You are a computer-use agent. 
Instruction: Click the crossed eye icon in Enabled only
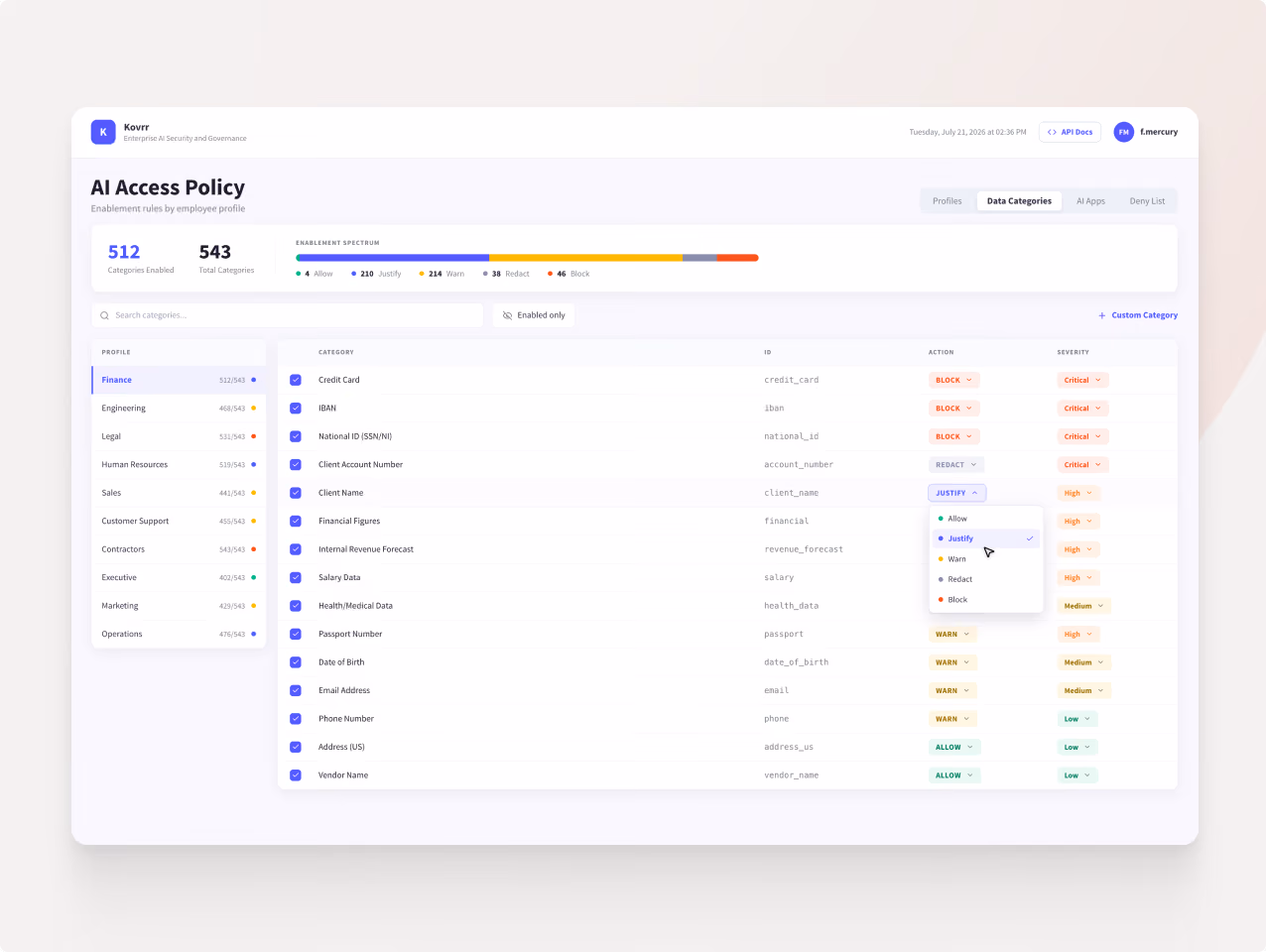pyautogui.click(x=507, y=315)
